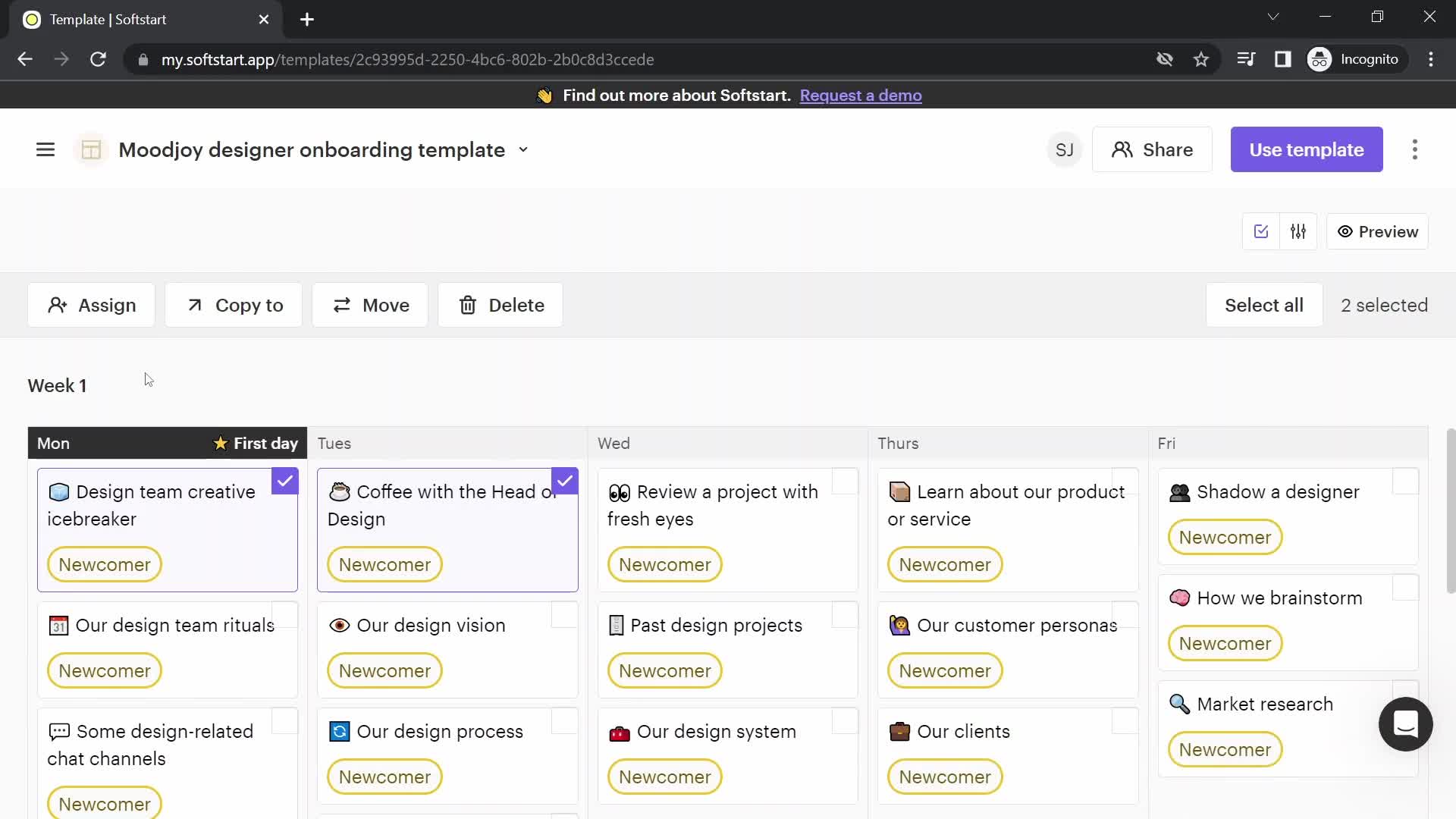Reload the page
The image size is (1456, 819).
coord(98,59)
